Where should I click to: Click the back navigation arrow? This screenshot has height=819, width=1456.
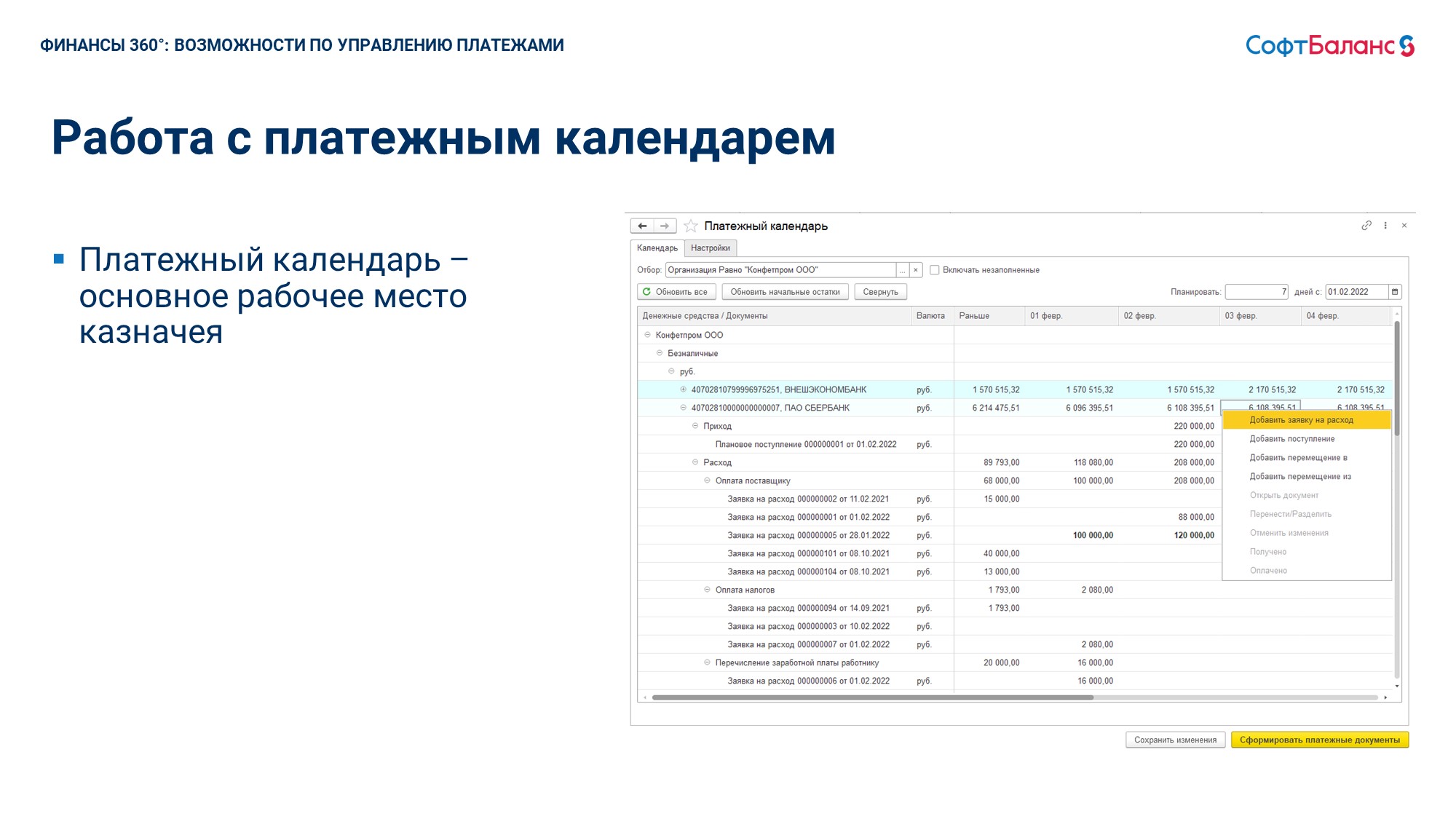[642, 226]
